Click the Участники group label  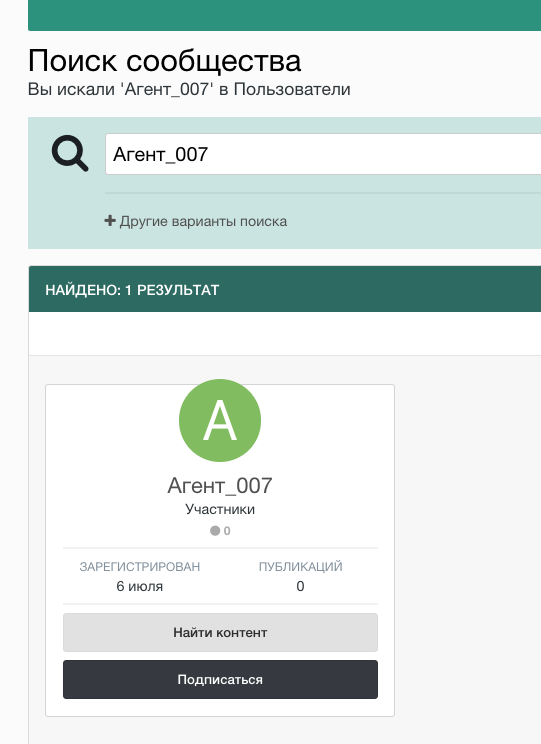tap(220, 509)
